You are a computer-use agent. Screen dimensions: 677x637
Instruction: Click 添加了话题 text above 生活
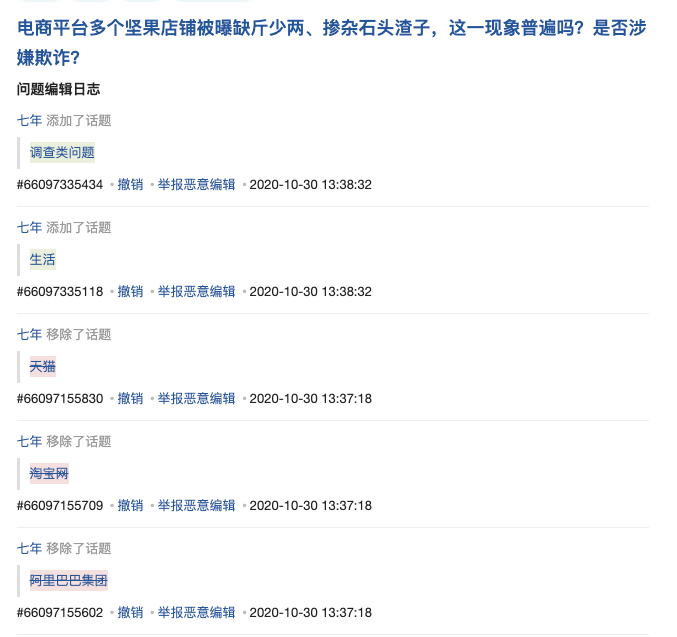[79, 227]
